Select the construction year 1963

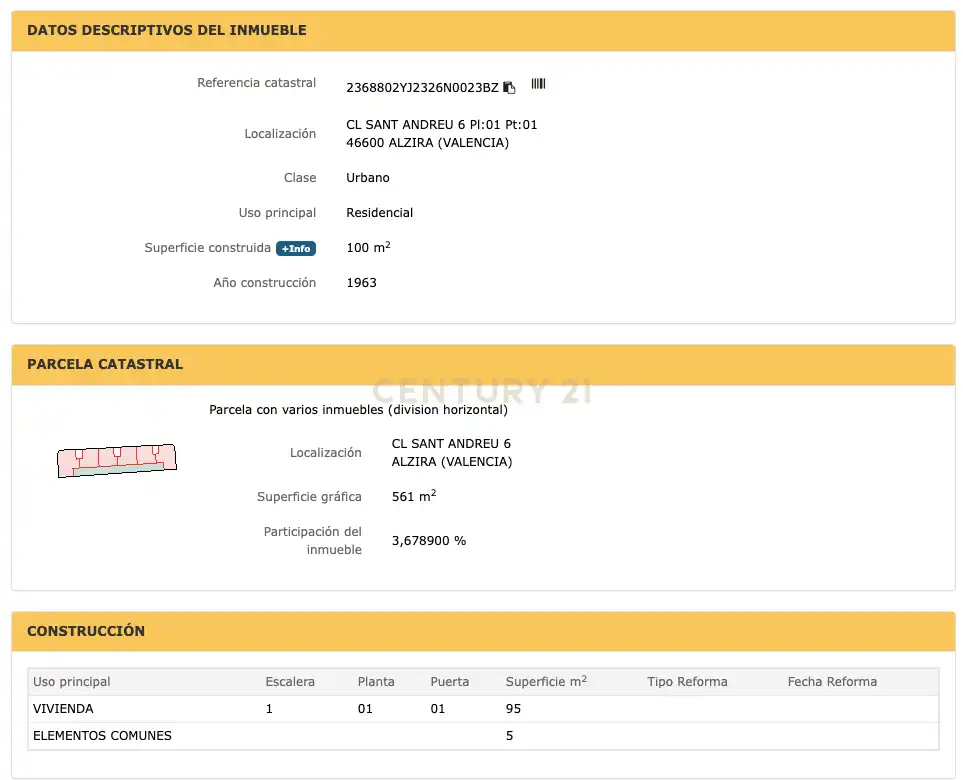362,283
